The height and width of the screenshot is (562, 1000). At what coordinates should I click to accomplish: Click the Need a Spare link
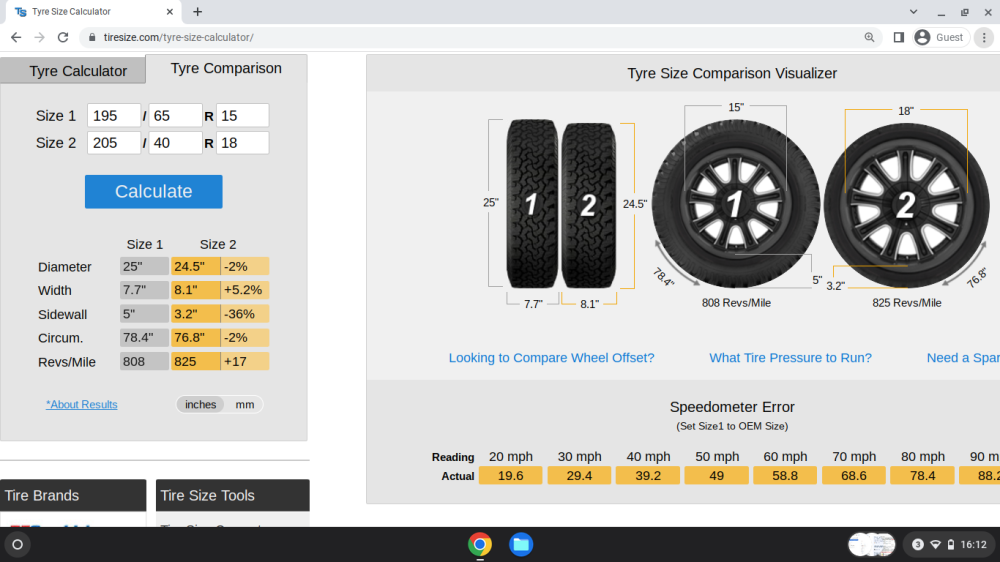coord(963,358)
